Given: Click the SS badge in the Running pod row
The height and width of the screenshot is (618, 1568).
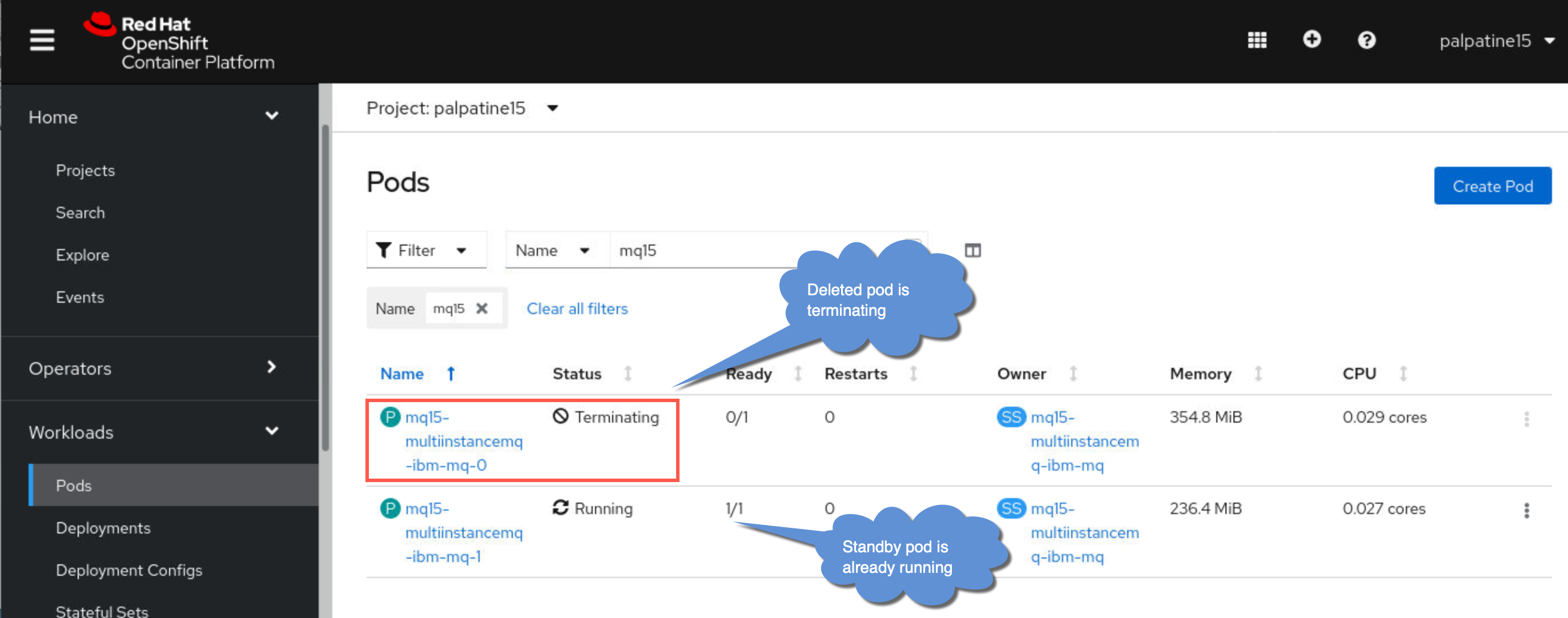Looking at the screenshot, I should [x=1011, y=508].
